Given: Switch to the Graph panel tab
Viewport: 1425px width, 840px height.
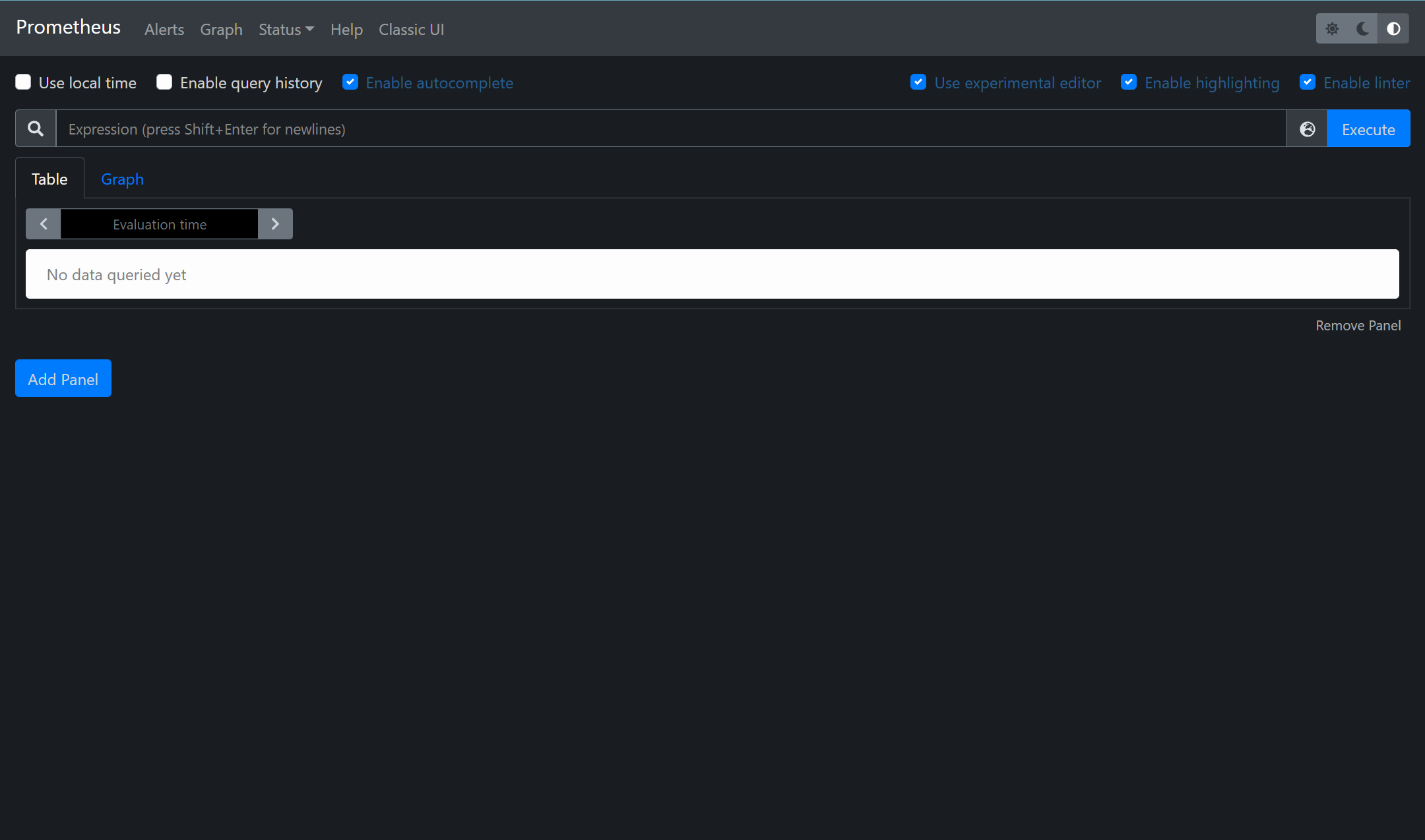Looking at the screenshot, I should point(122,179).
